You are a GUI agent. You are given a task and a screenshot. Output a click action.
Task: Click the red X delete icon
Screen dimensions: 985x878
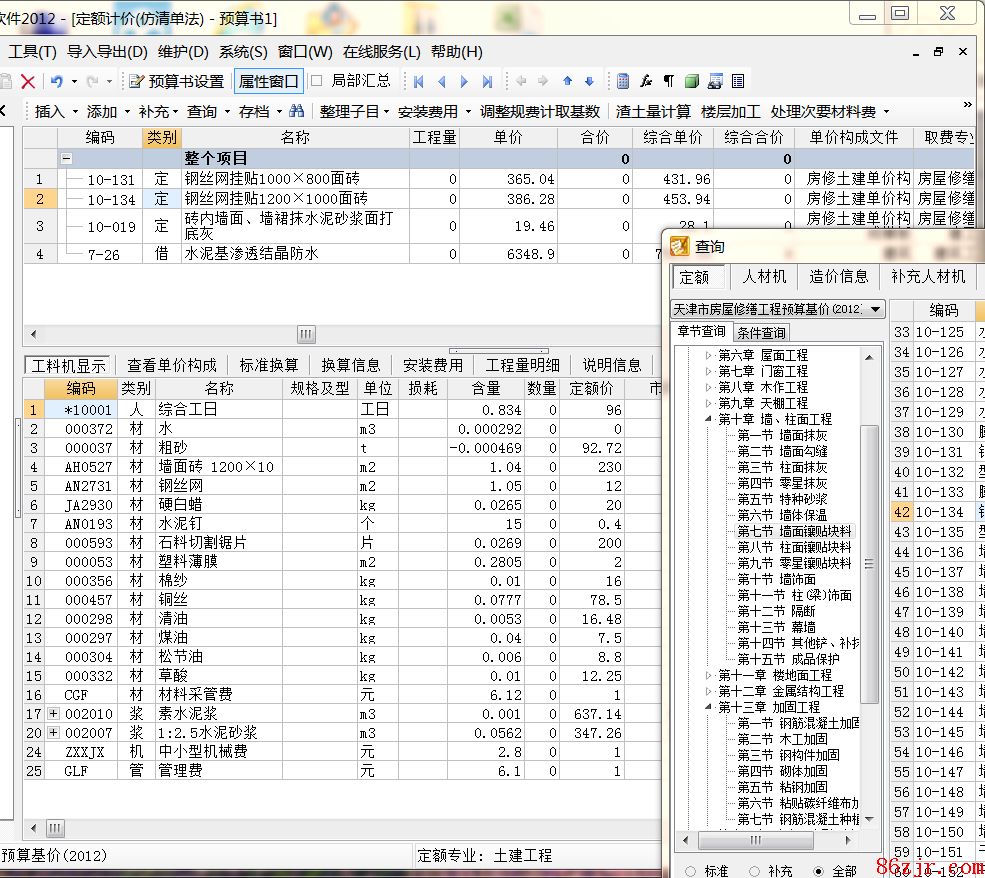click(x=28, y=82)
